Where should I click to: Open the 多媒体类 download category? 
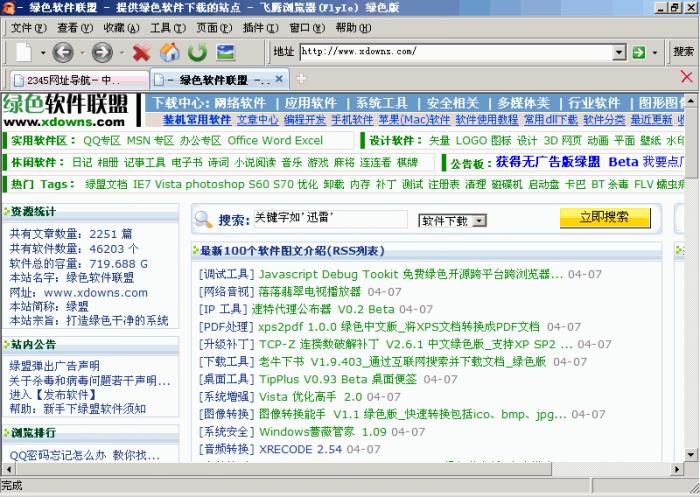point(524,103)
